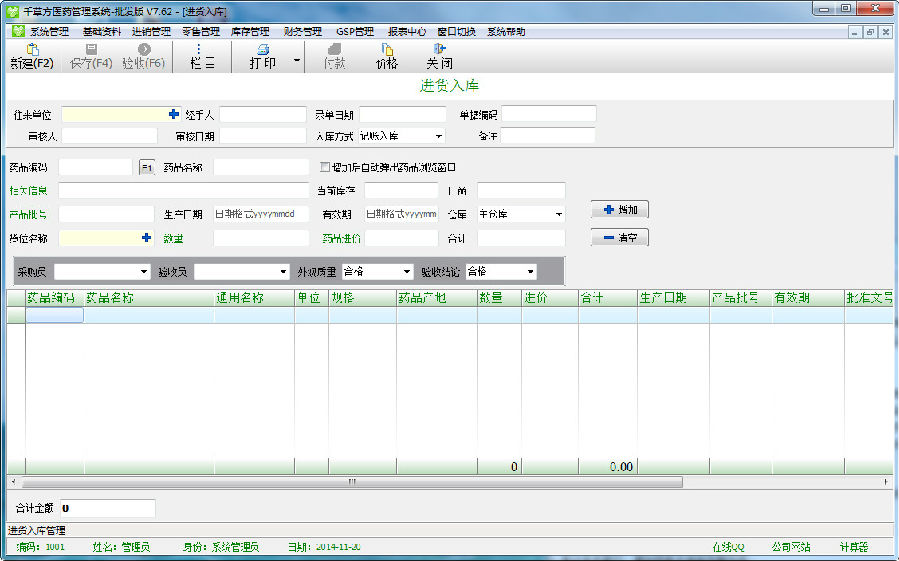Open the 报表中心 menu

coord(406,32)
